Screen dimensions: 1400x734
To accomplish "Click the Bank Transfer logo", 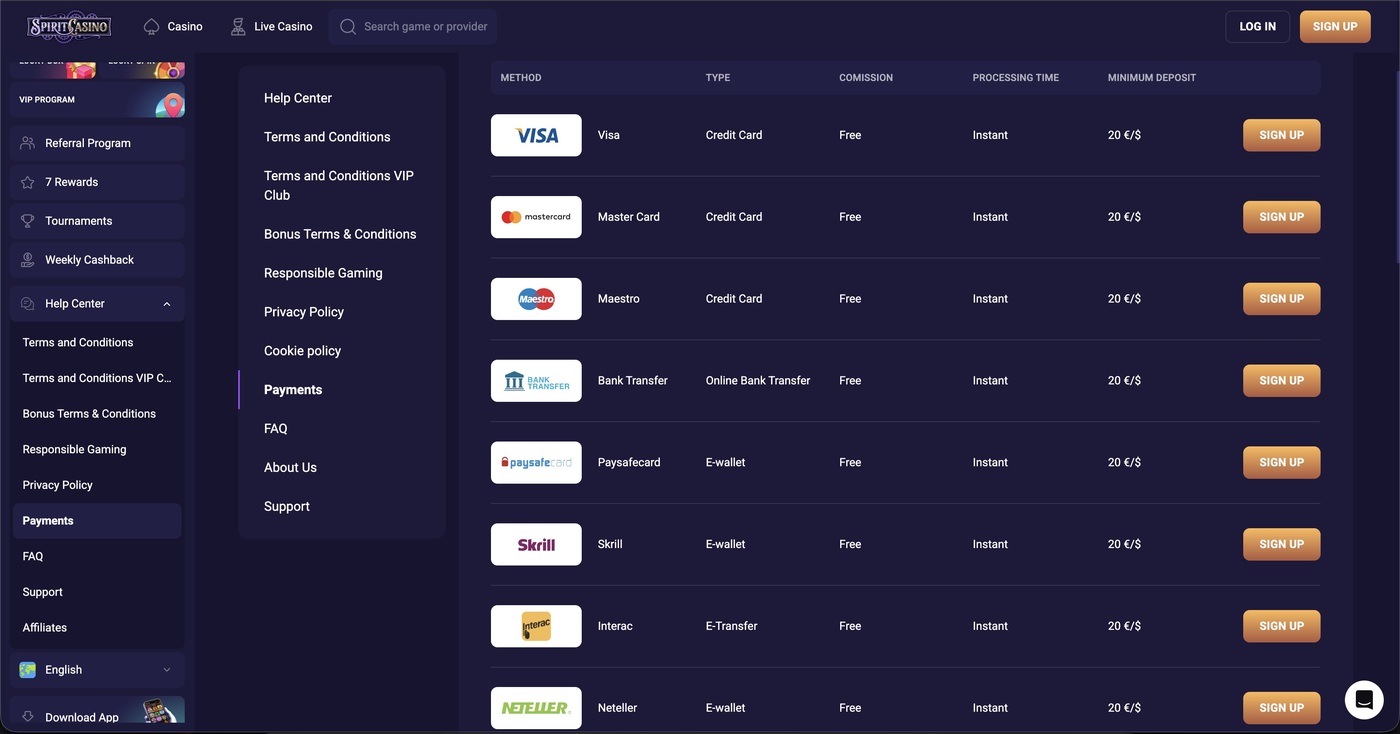I will pyautogui.click(x=536, y=381).
